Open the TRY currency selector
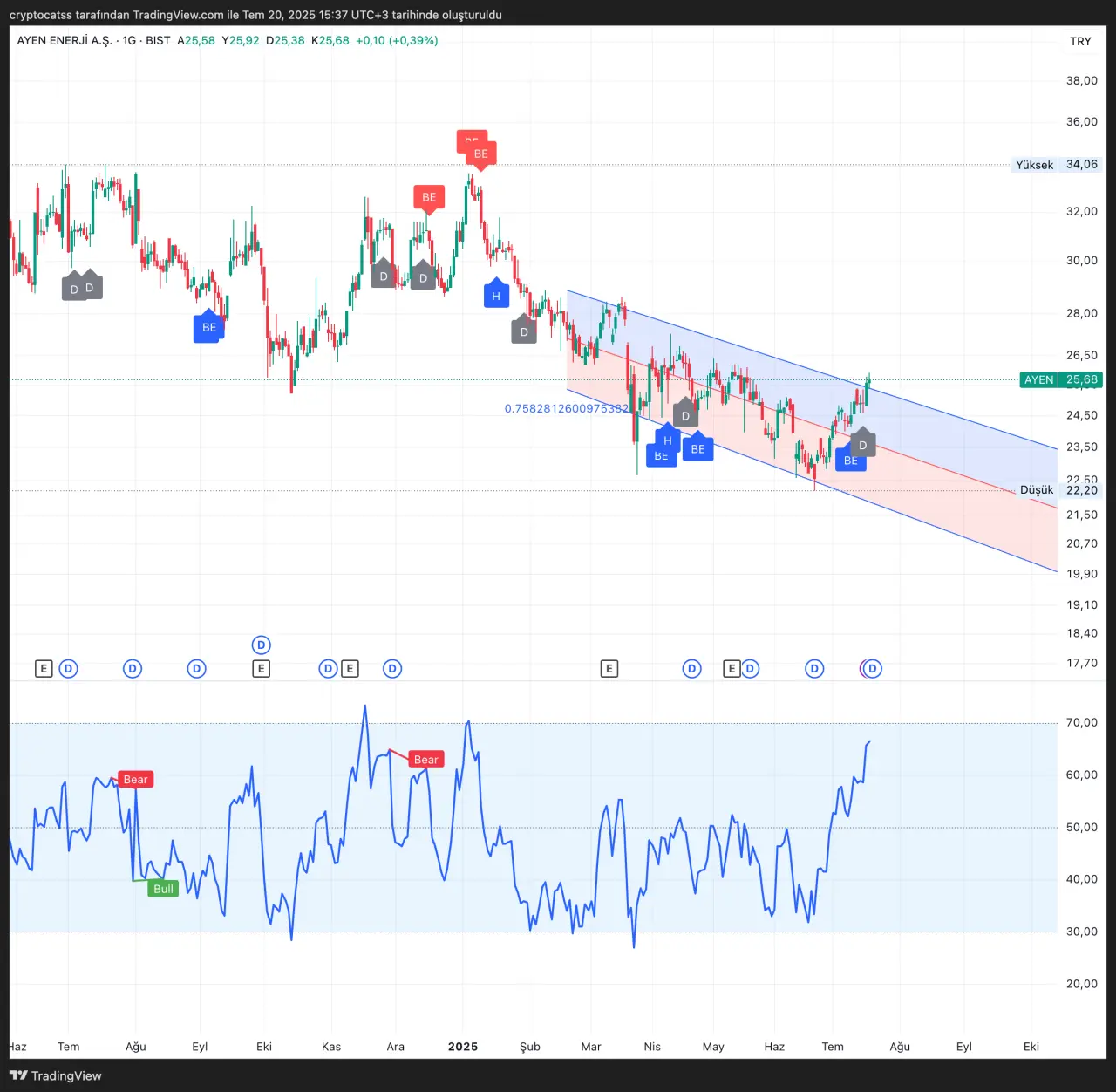1116x1092 pixels. tap(1080, 41)
